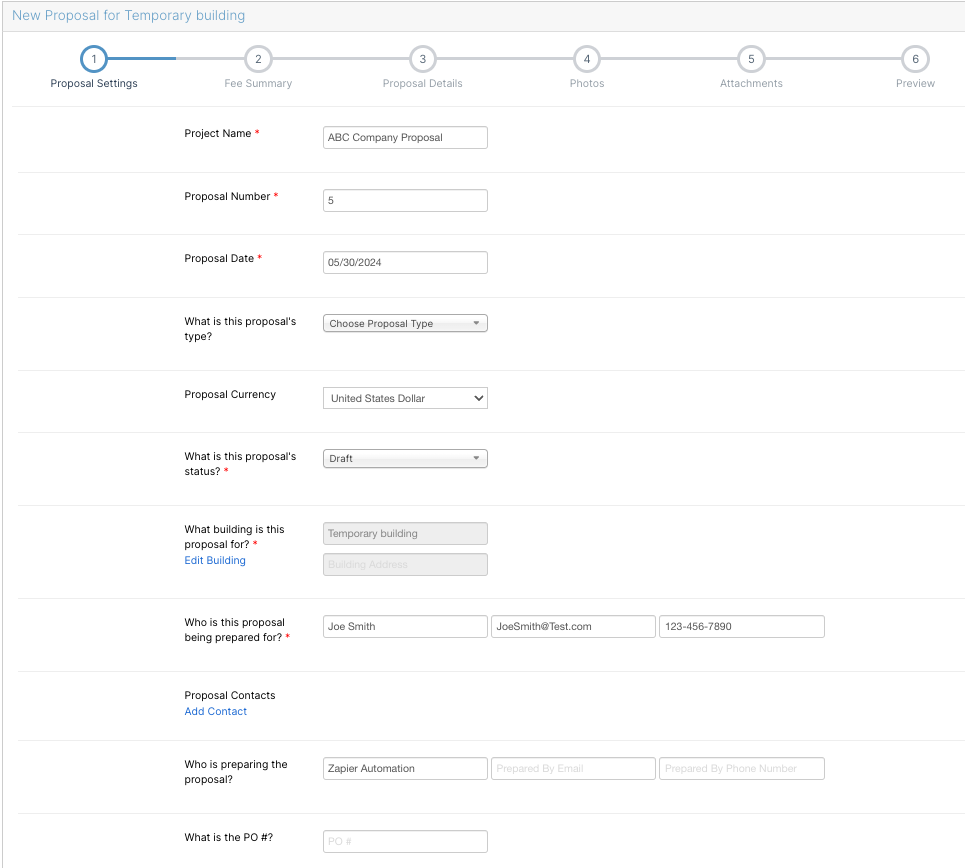Screen dimensions: 965x868
Task: Select the PO # input field
Action: pyautogui.click(x=404, y=841)
